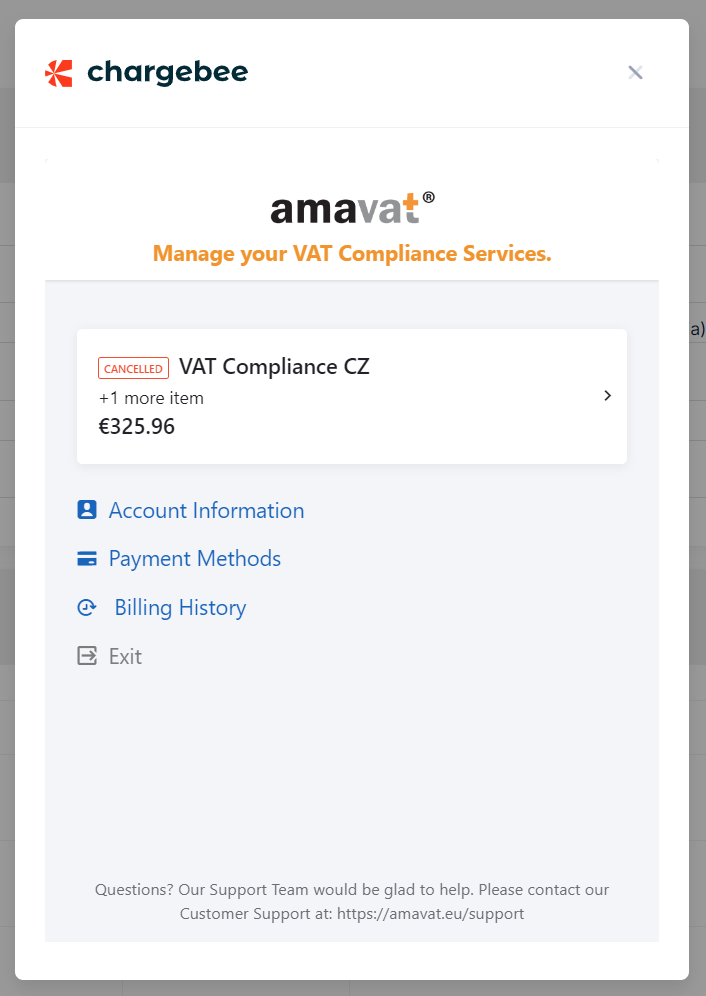Click the Billing History clock icon
Viewport: 706px width, 996px height.
pos(87,608)
